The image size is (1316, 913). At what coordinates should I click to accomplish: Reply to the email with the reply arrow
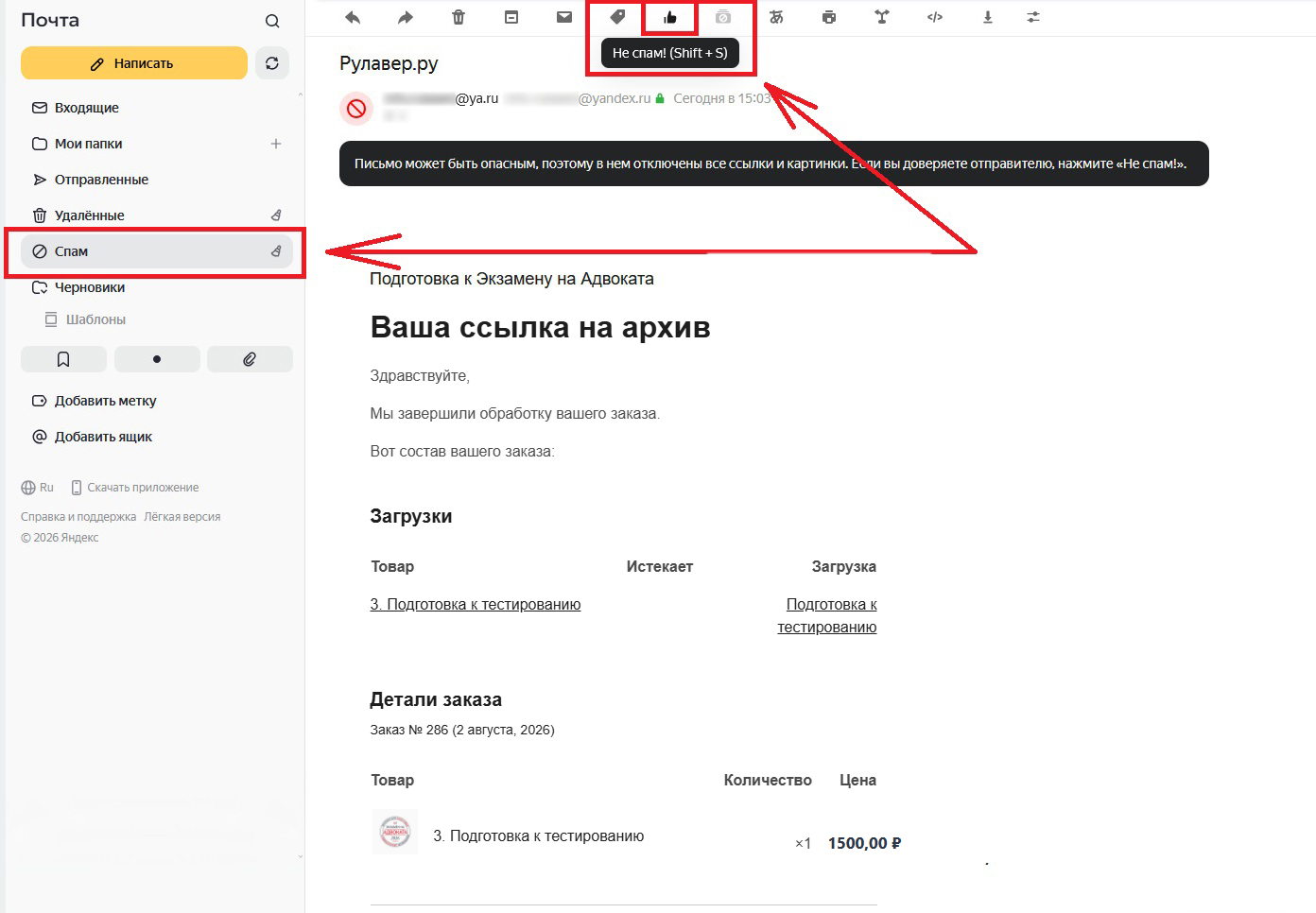(353, 17)
